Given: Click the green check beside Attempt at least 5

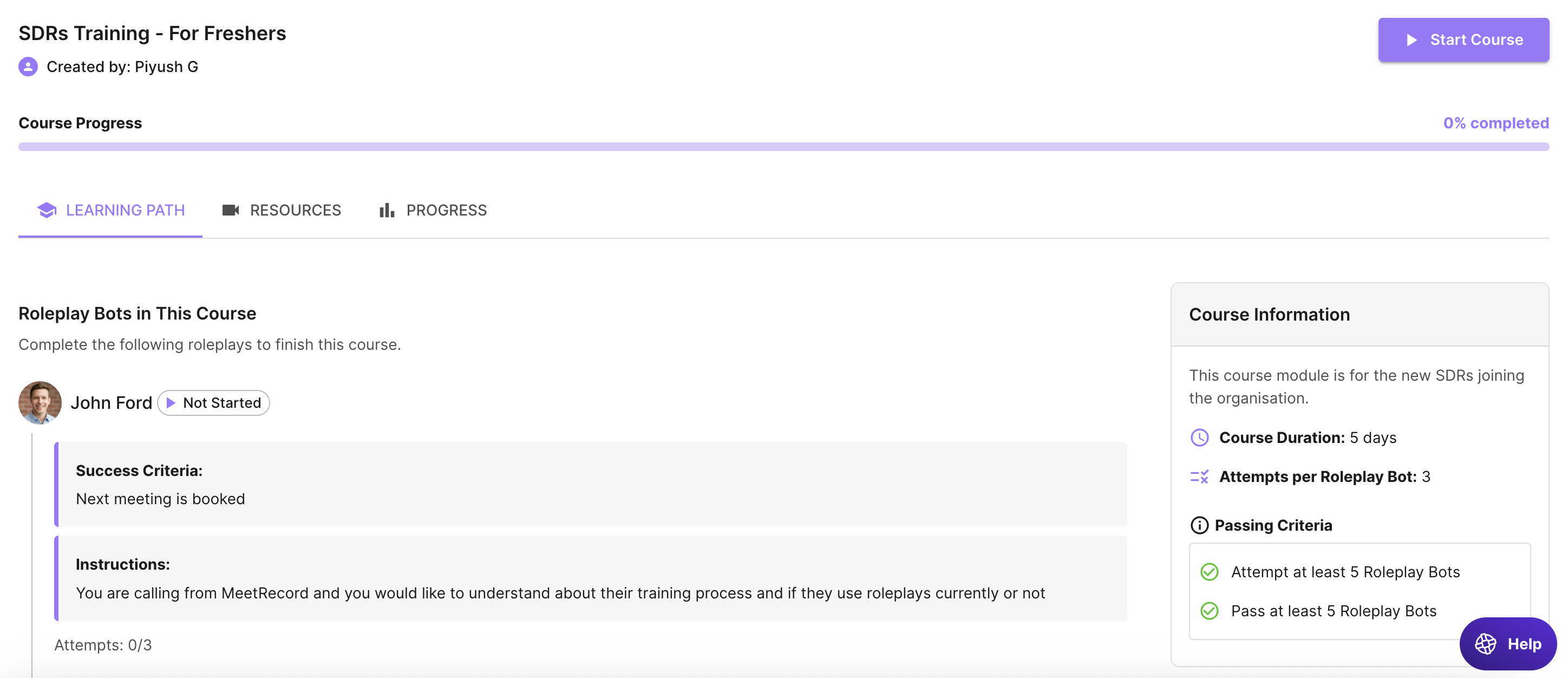Looking at the screenshot, I should (x=1210, y=572).
